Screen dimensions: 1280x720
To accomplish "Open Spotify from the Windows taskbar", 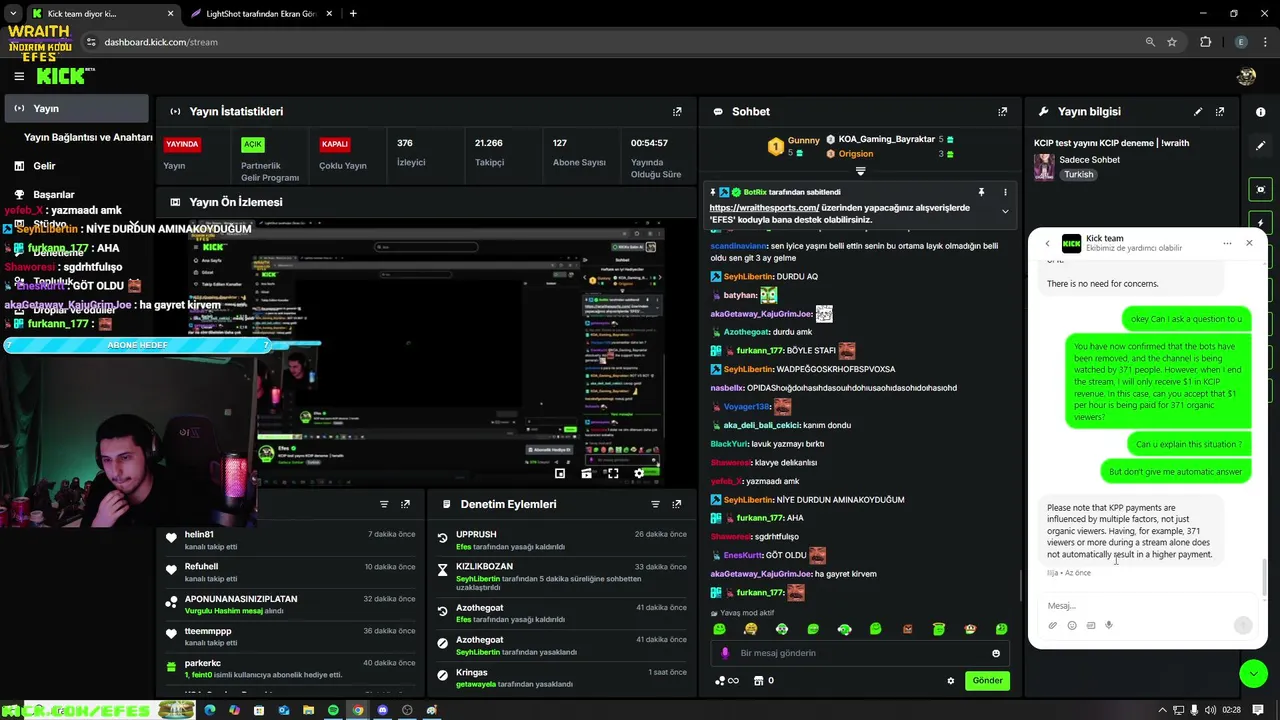I will (x=333, y=710).
